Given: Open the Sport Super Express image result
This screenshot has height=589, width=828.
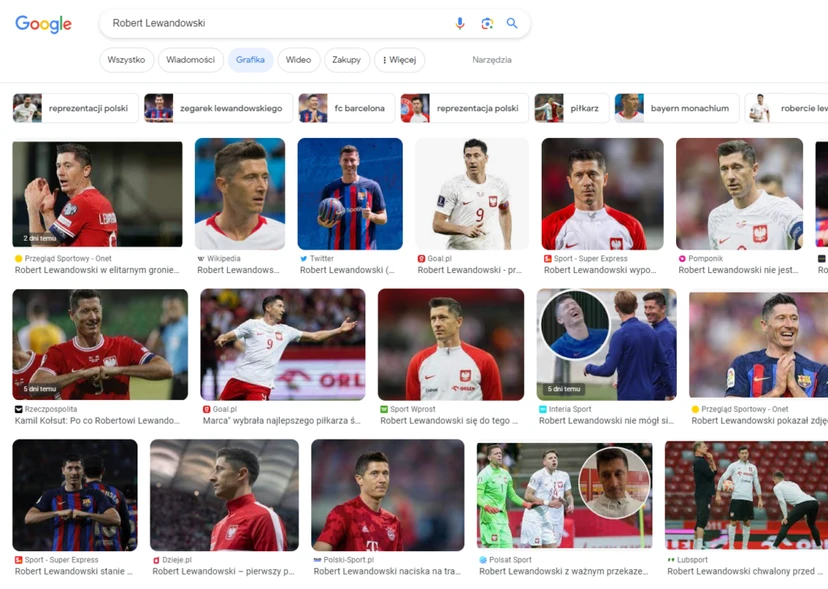Looking at the screenshot, I should (x=603, y=194).
